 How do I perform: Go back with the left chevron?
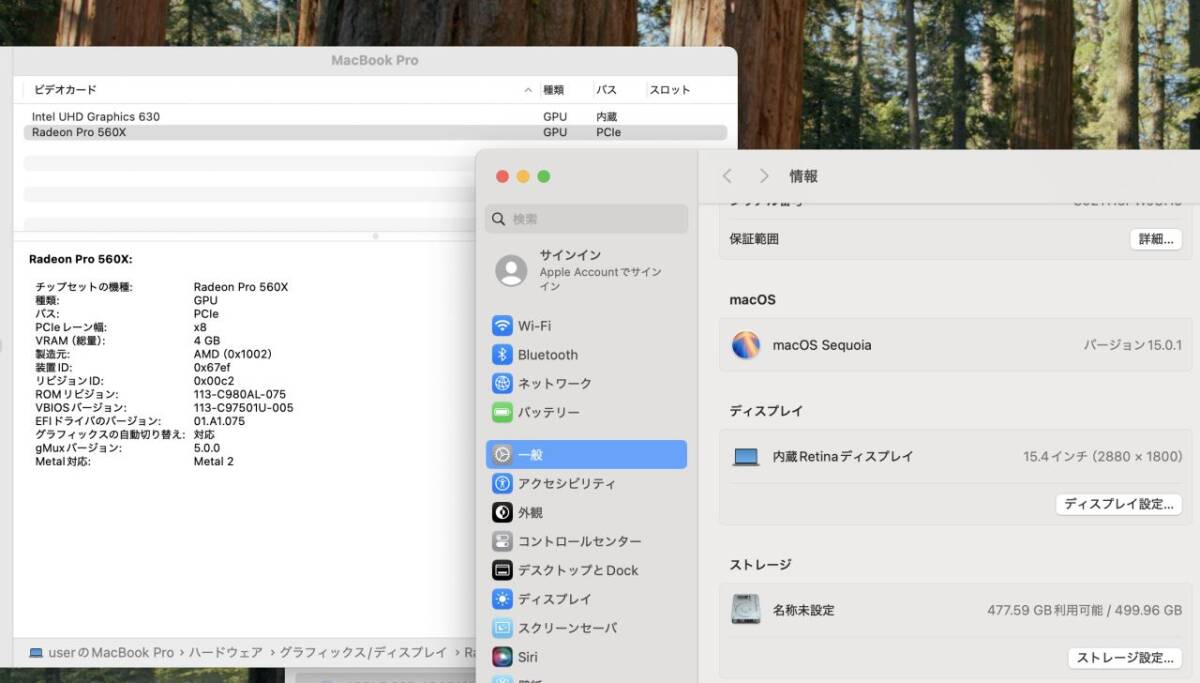coord(727,176)
